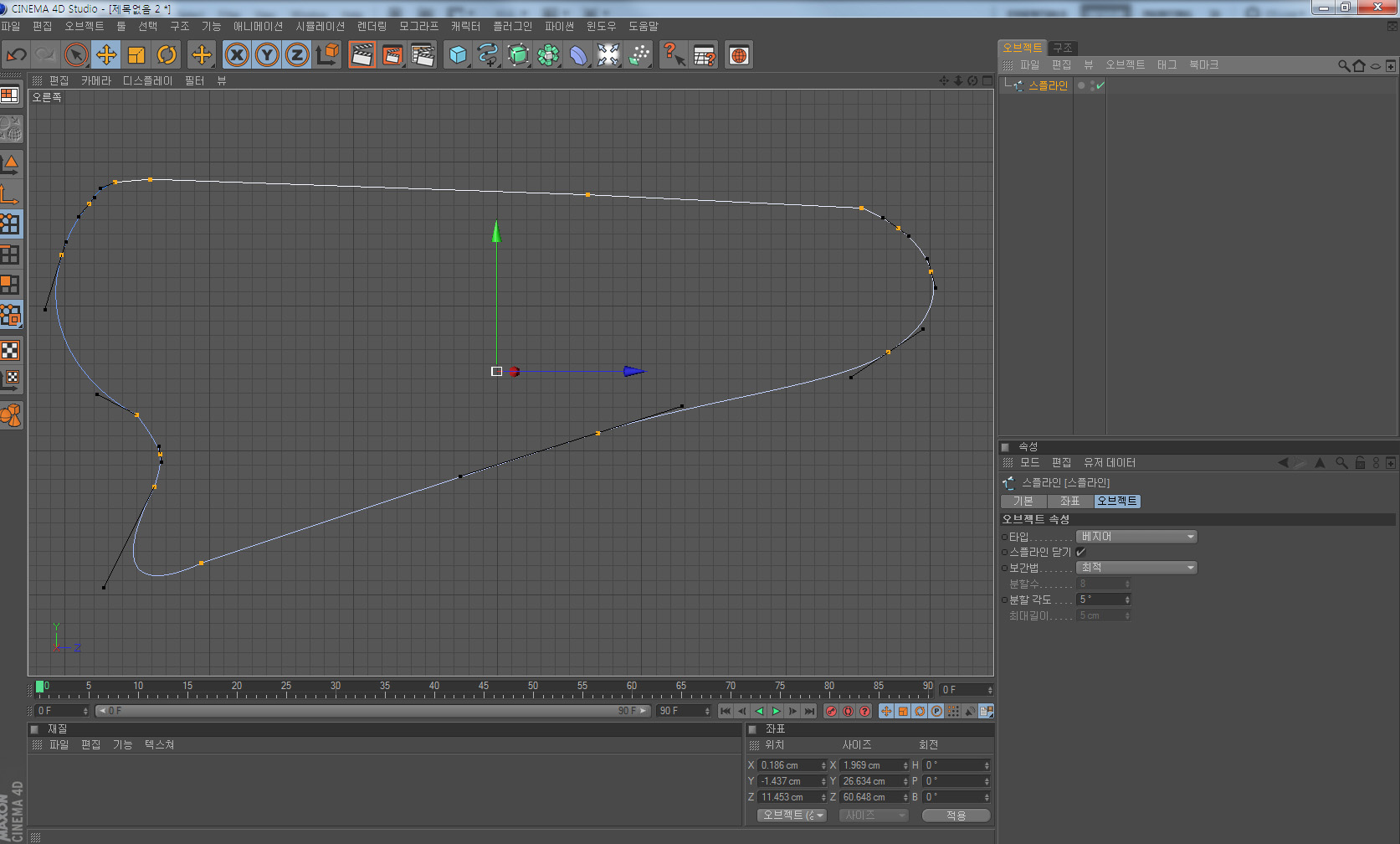Open the 보간법 최적 dropdown
1400x844 pixels.
(x=1136, y=568)
